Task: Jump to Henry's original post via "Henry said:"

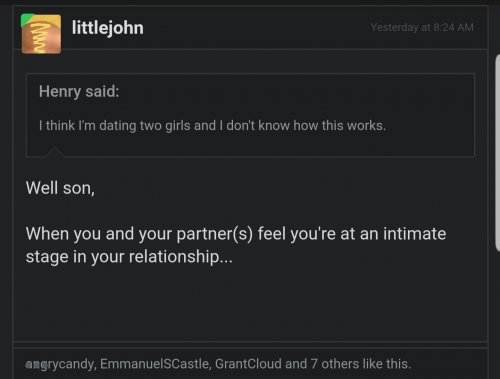Action: [x=79, y=91]
